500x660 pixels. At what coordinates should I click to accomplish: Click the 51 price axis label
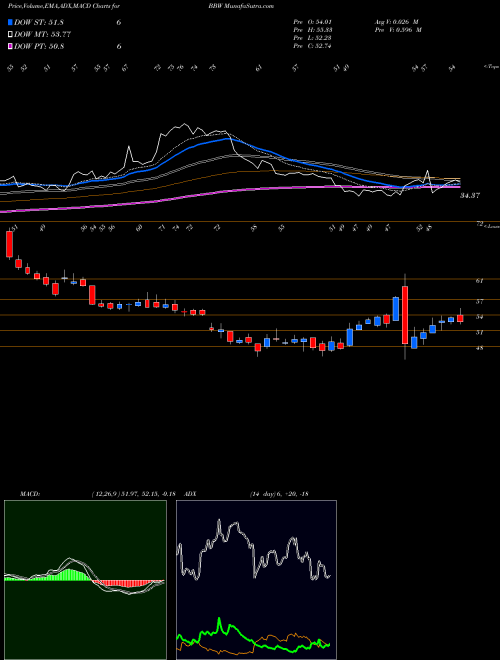(x=479, y=332)
